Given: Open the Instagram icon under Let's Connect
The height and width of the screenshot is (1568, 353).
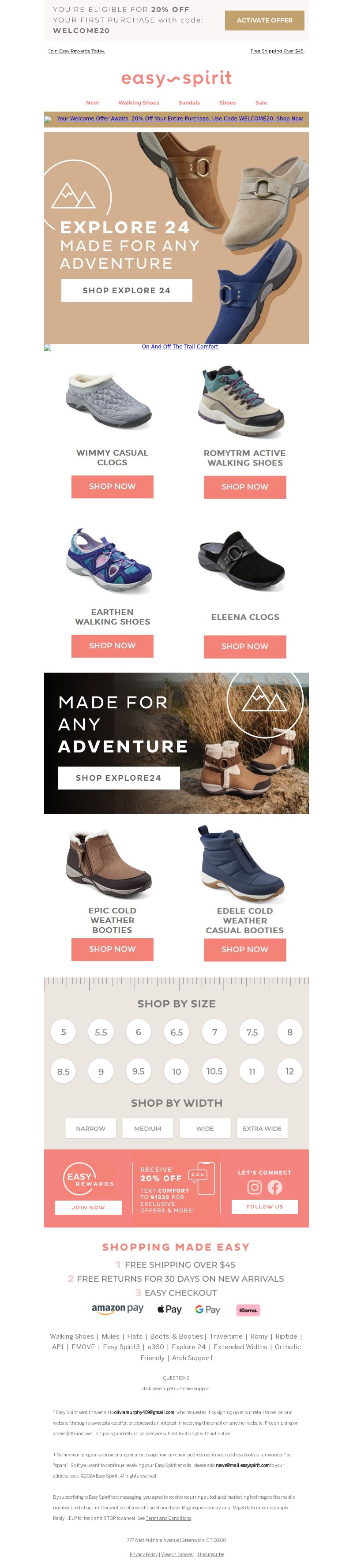Looking at the screenshot, I should (x=255, y=1187).
